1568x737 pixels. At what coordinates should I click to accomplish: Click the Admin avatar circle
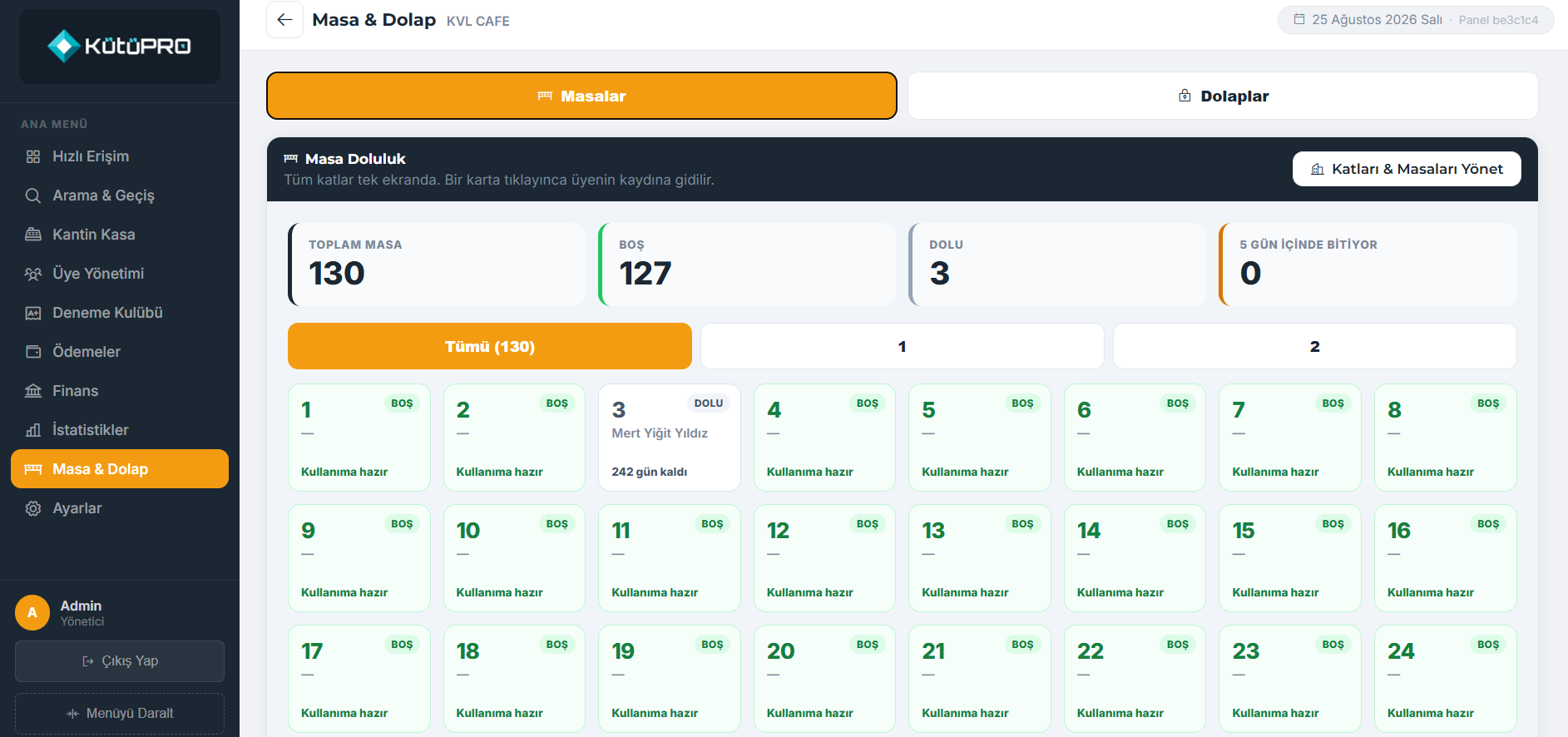(32, 613)
